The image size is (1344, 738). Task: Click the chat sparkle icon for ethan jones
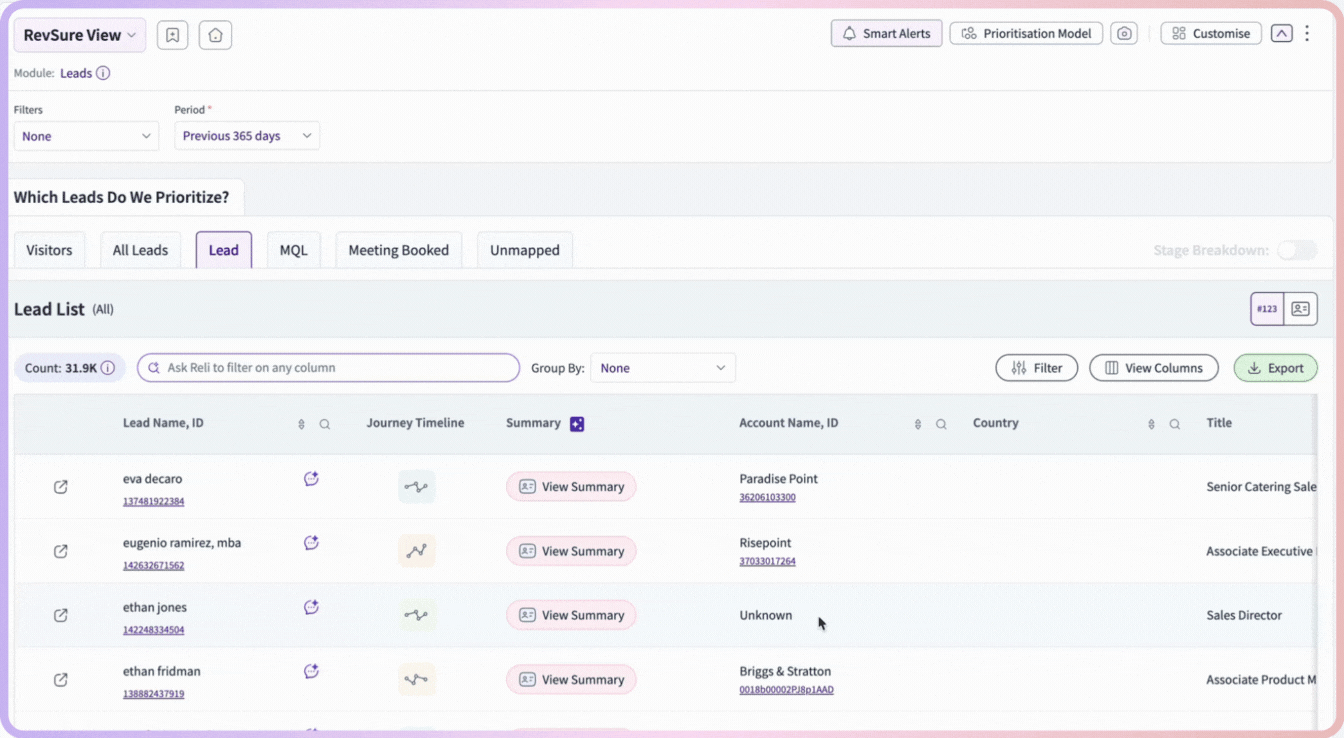(x=311, y=607)
